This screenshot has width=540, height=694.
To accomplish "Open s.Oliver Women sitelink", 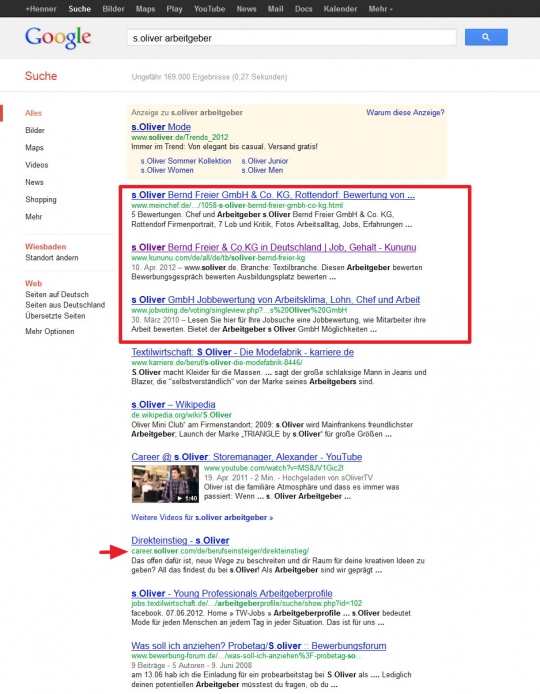I will 167,170.
